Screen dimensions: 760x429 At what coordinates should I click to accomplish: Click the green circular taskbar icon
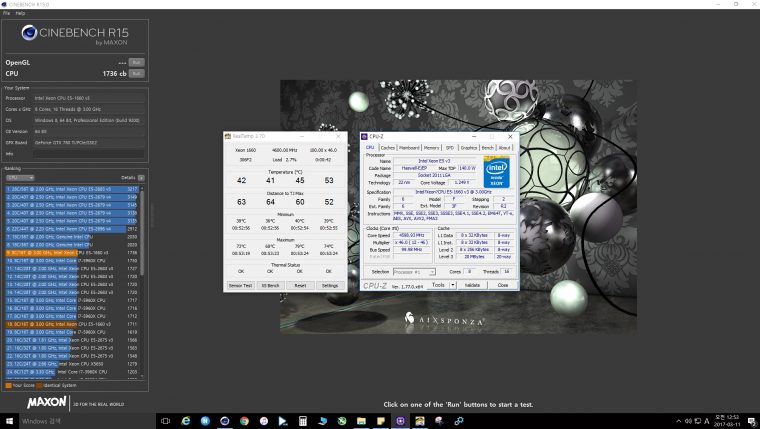click(342, 421)
